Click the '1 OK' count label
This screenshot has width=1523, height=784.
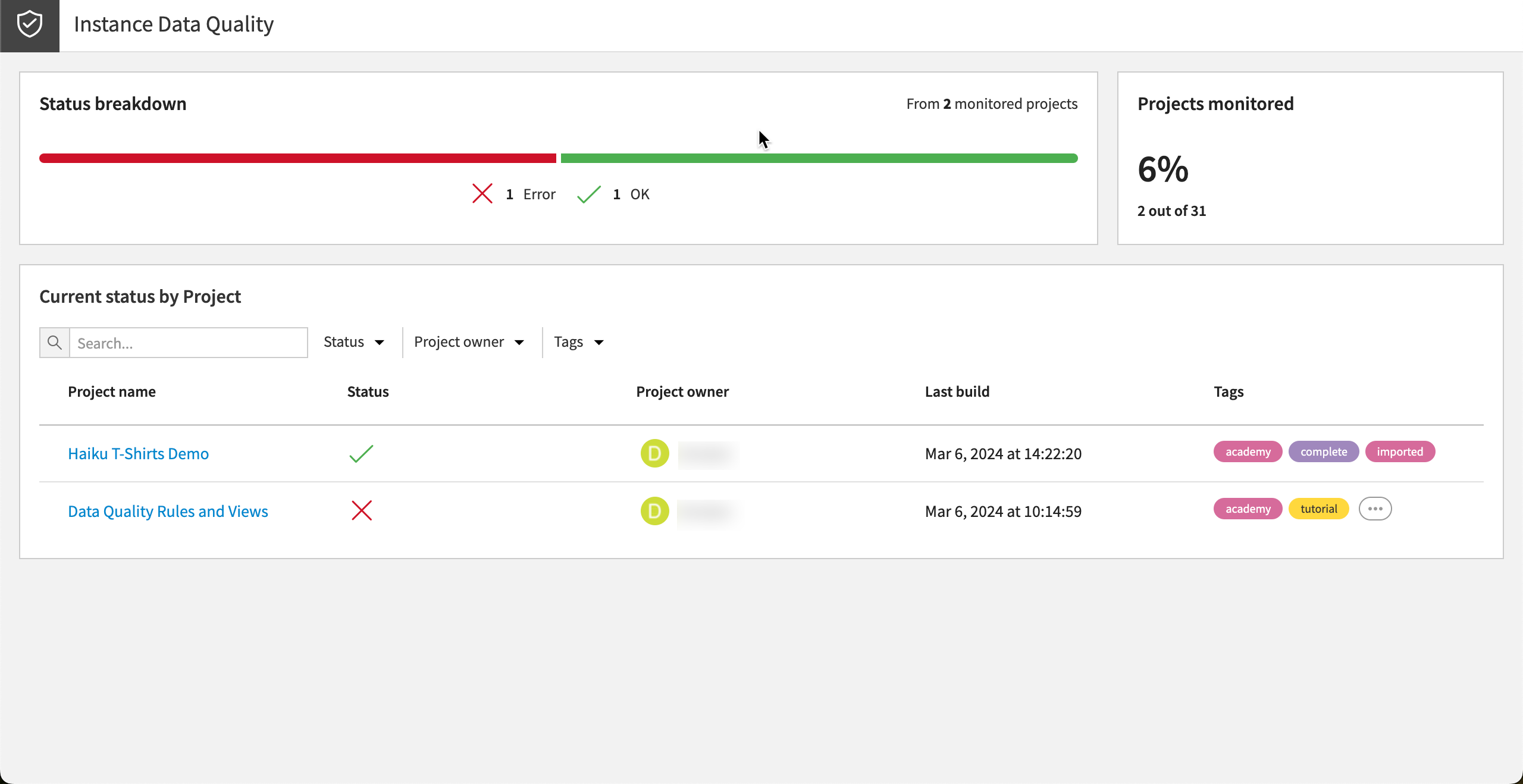(x=631, y=194)
